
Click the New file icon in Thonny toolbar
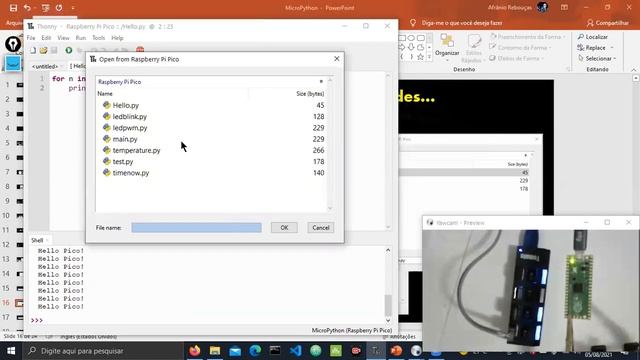click(x=33, y=50)
